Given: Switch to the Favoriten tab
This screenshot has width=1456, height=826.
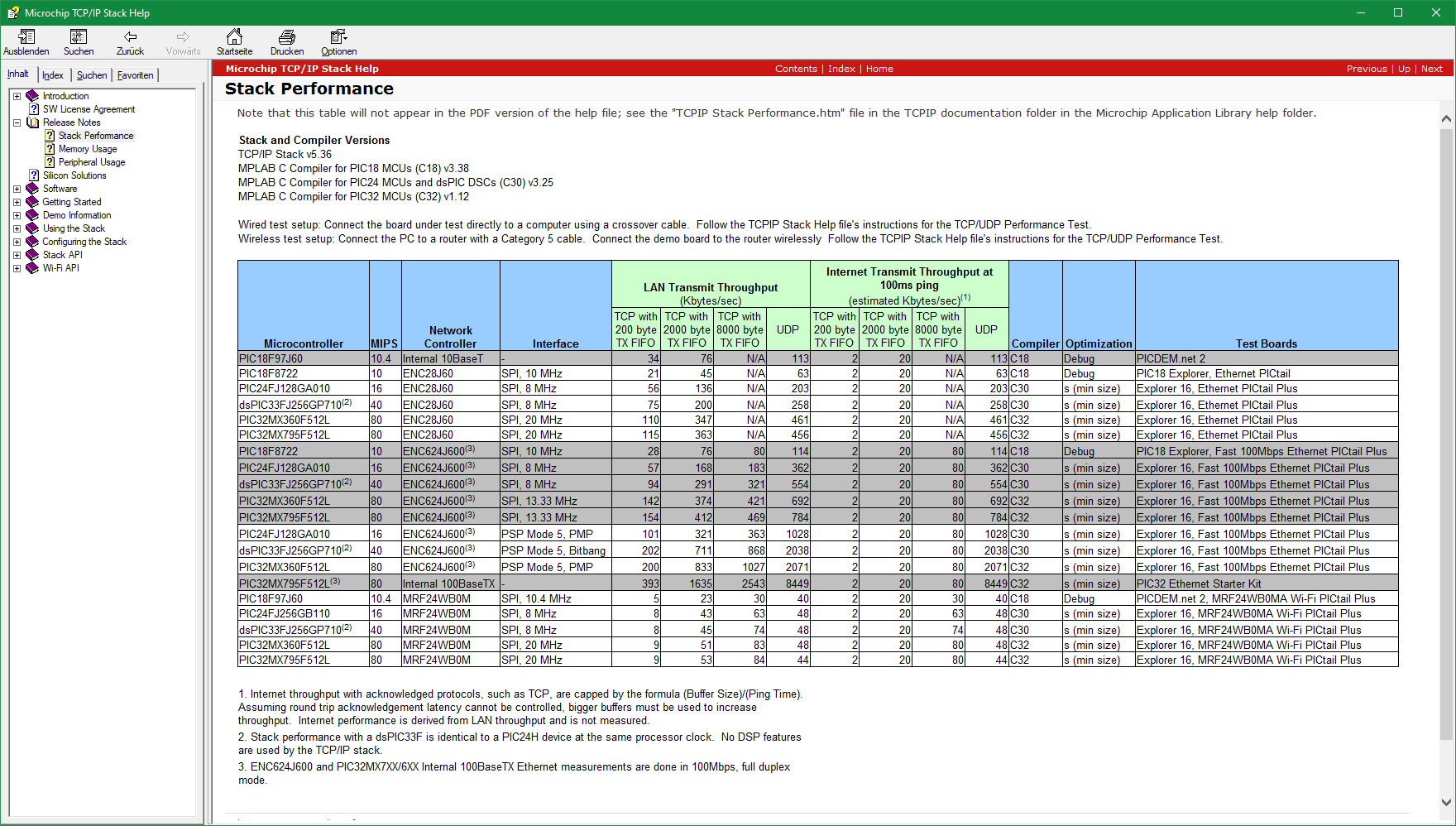Looking at the screenshot, I should pyautogui.click(x=135, y=75).
